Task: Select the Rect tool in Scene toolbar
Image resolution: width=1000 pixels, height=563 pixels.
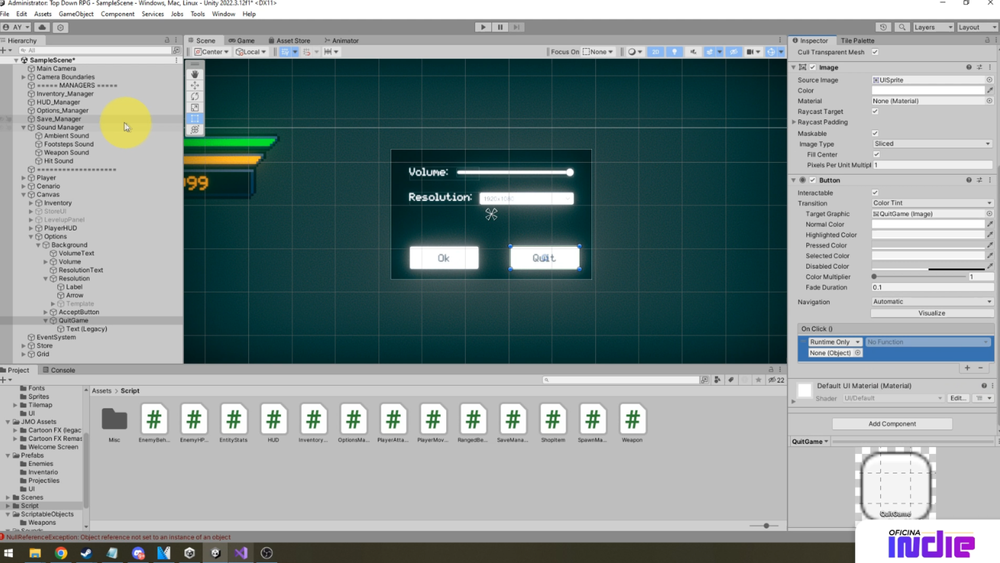Action: coord(195,119)
